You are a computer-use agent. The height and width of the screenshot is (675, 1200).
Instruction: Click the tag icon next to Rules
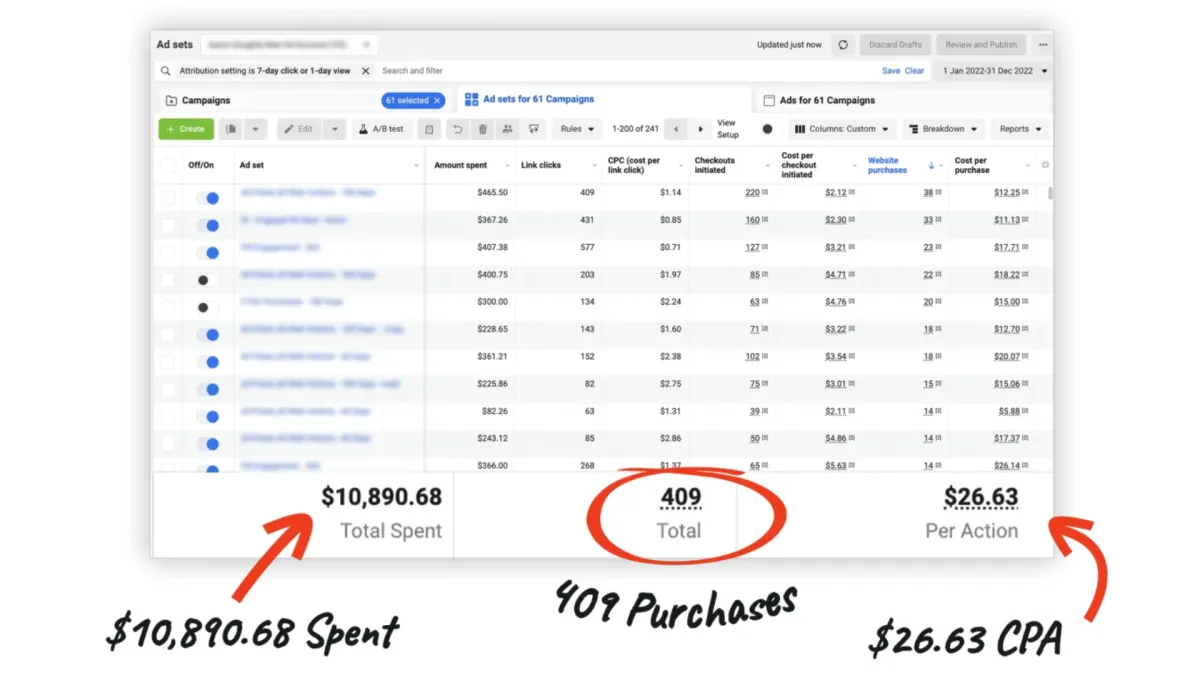533,129
